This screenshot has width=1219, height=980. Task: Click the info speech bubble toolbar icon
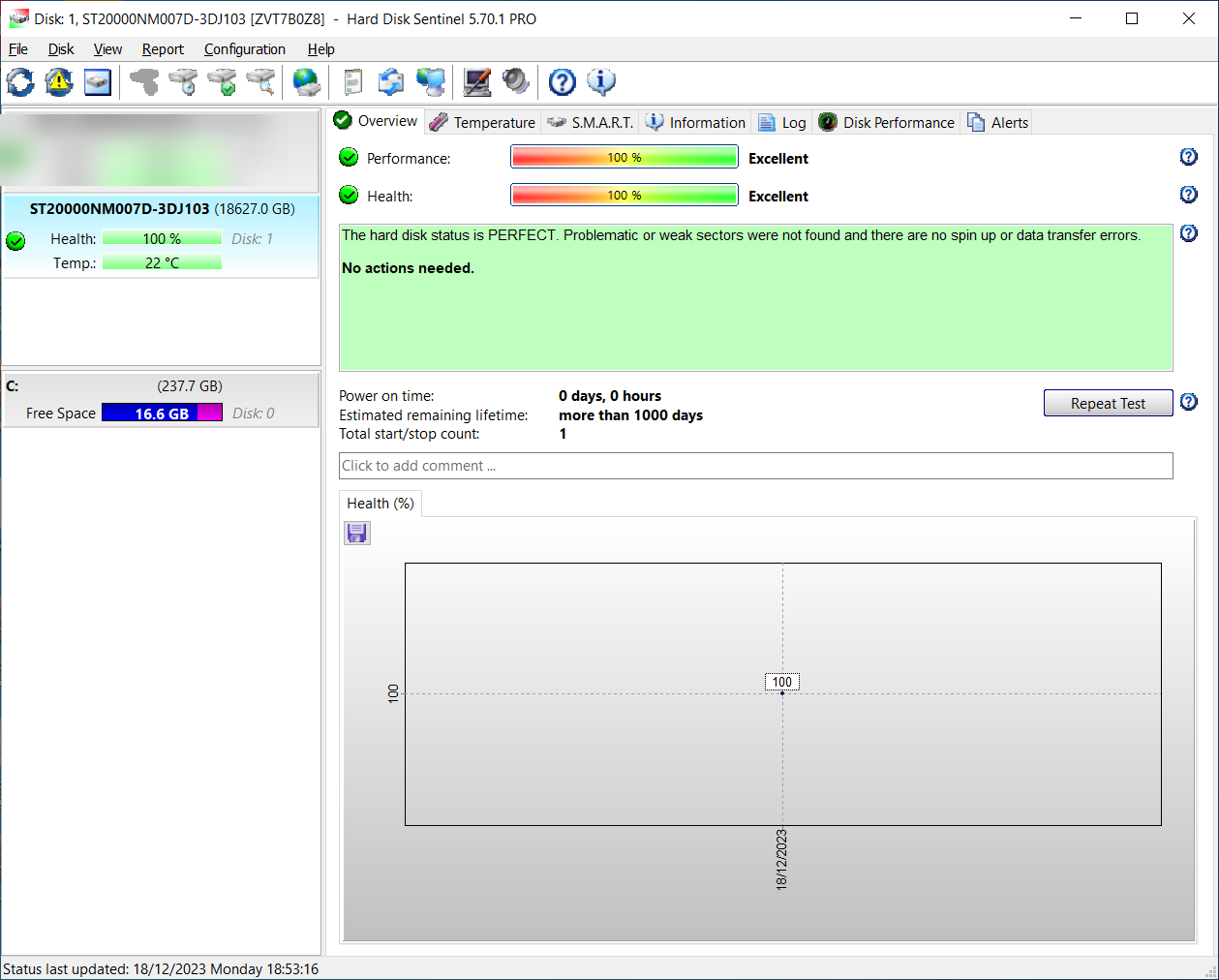(601, 82)
